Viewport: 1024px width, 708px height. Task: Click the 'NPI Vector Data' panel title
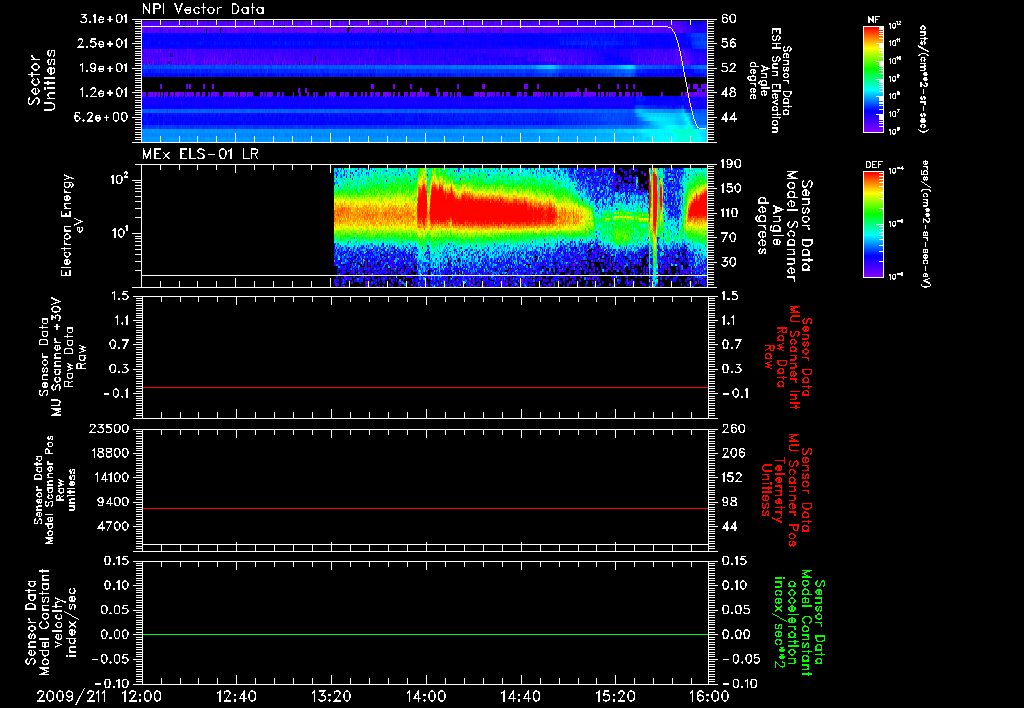203,9
